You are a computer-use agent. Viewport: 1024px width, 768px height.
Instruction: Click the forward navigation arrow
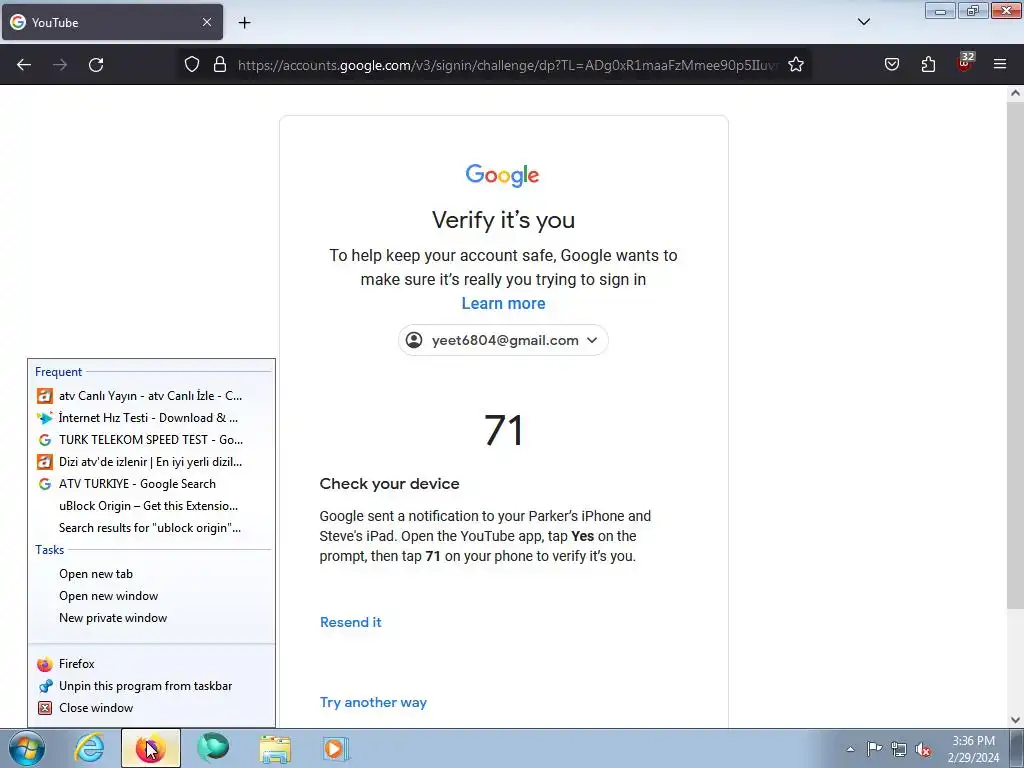(60, 65)
